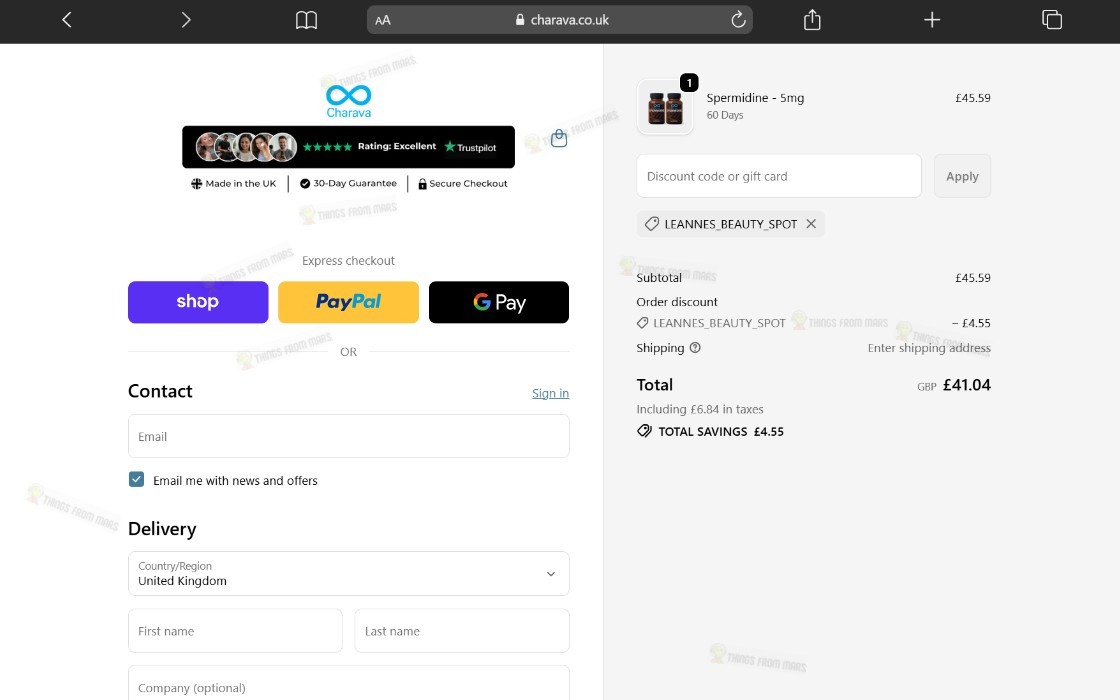Click the Apply discount button

(x=962, y=176)
